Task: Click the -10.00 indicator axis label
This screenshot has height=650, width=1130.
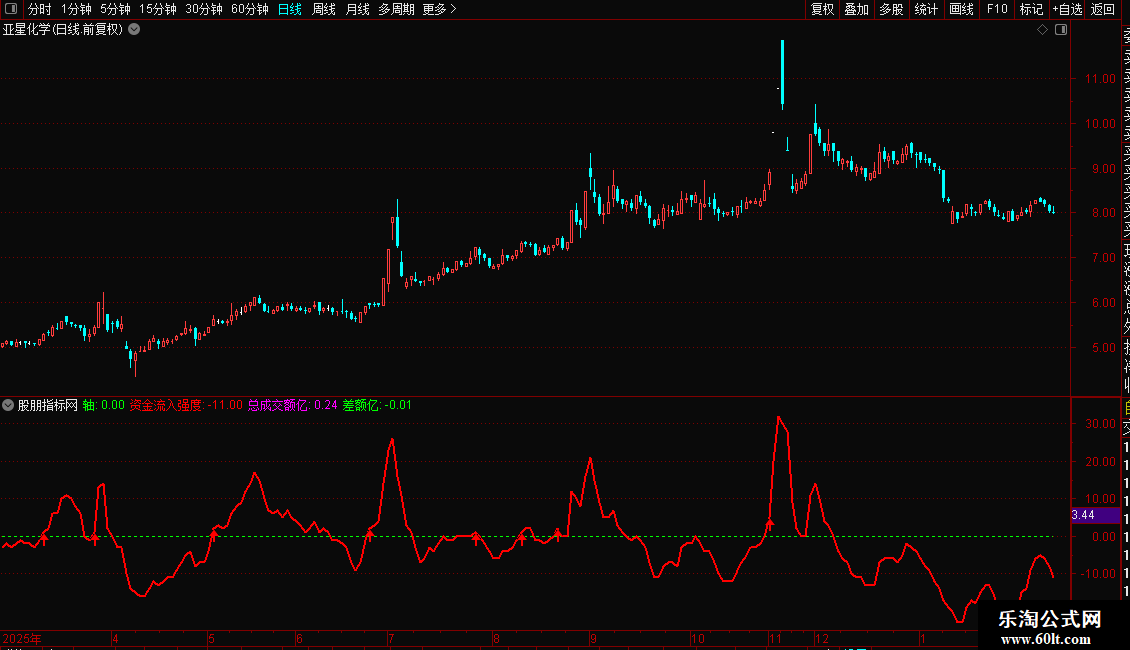Action: (1099, 574)
